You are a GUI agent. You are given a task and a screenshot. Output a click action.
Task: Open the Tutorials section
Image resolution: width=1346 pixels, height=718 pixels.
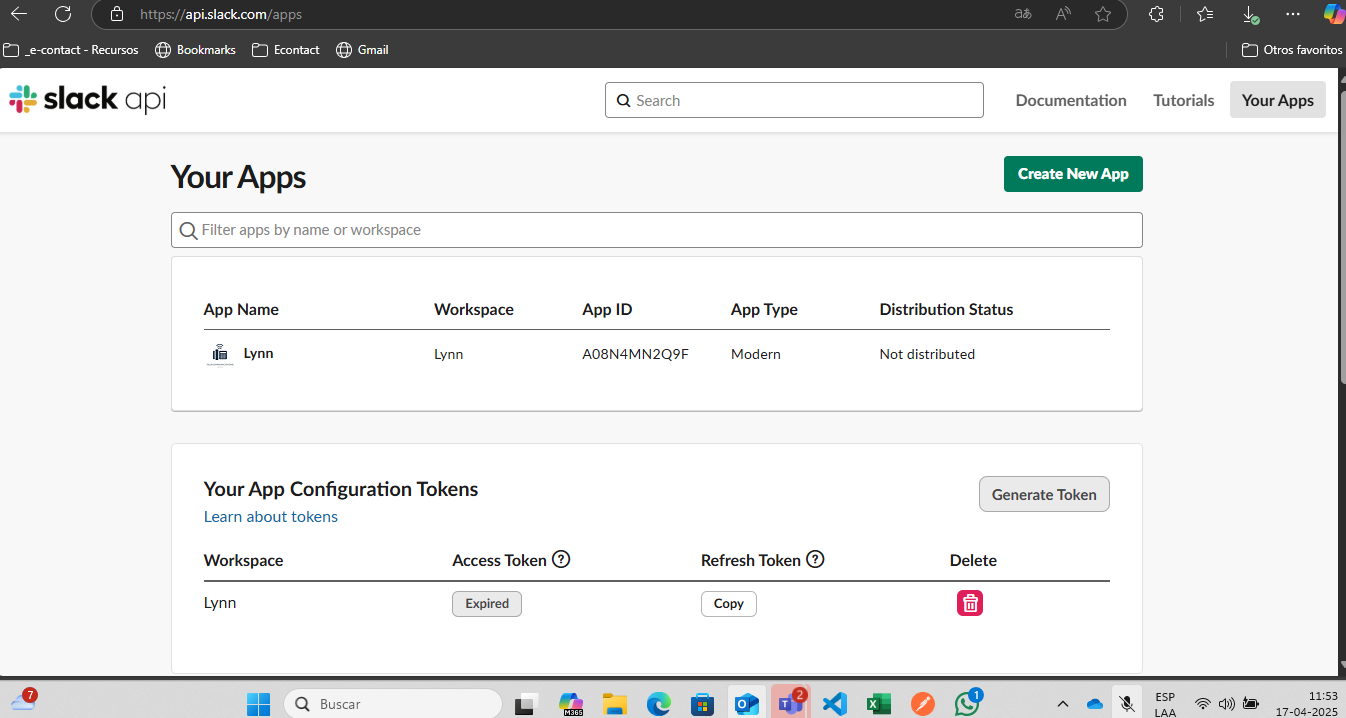click(x=1183, y=100)
